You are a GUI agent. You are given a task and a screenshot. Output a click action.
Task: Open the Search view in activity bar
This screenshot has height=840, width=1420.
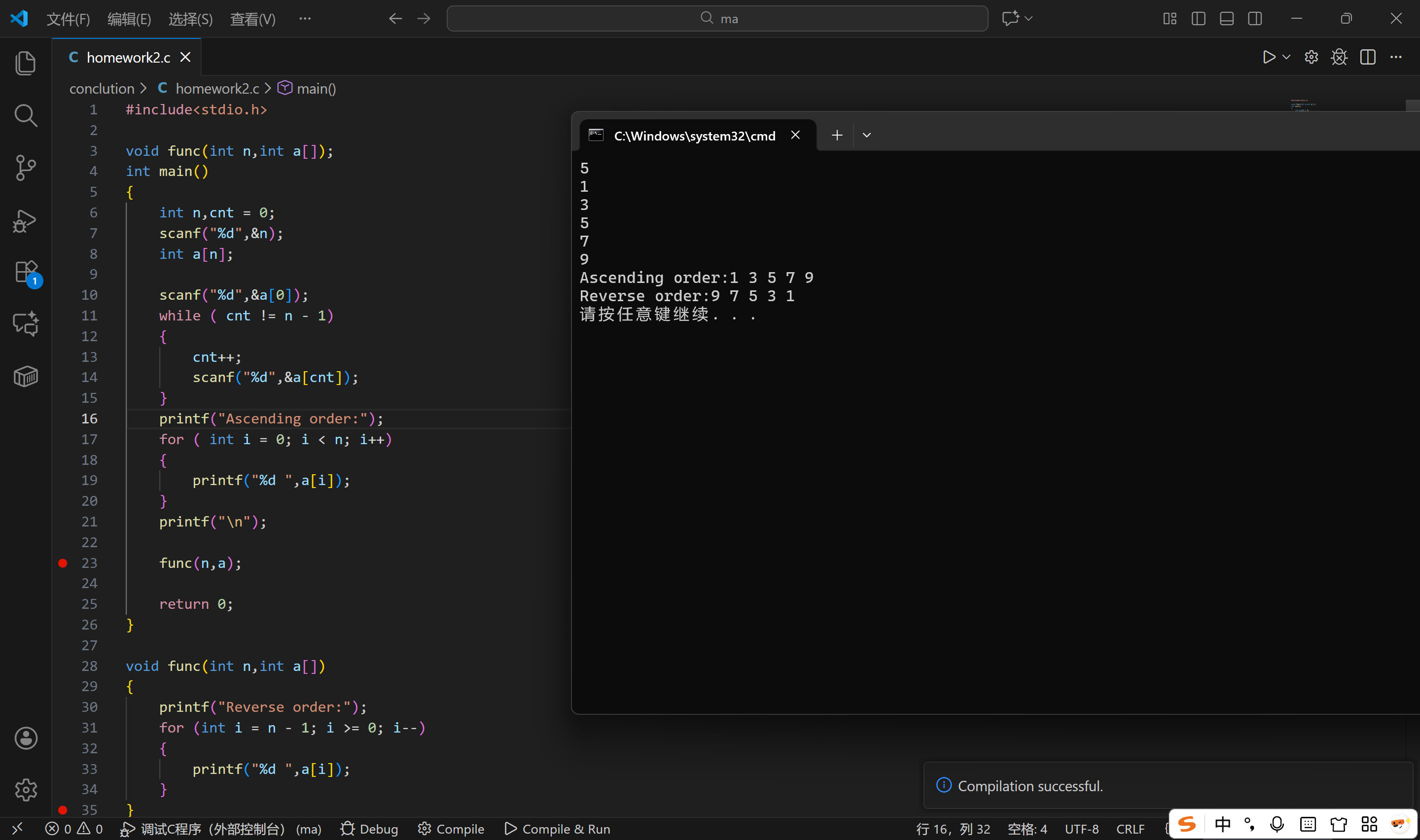pyautogui.click(x=26, y=115)
